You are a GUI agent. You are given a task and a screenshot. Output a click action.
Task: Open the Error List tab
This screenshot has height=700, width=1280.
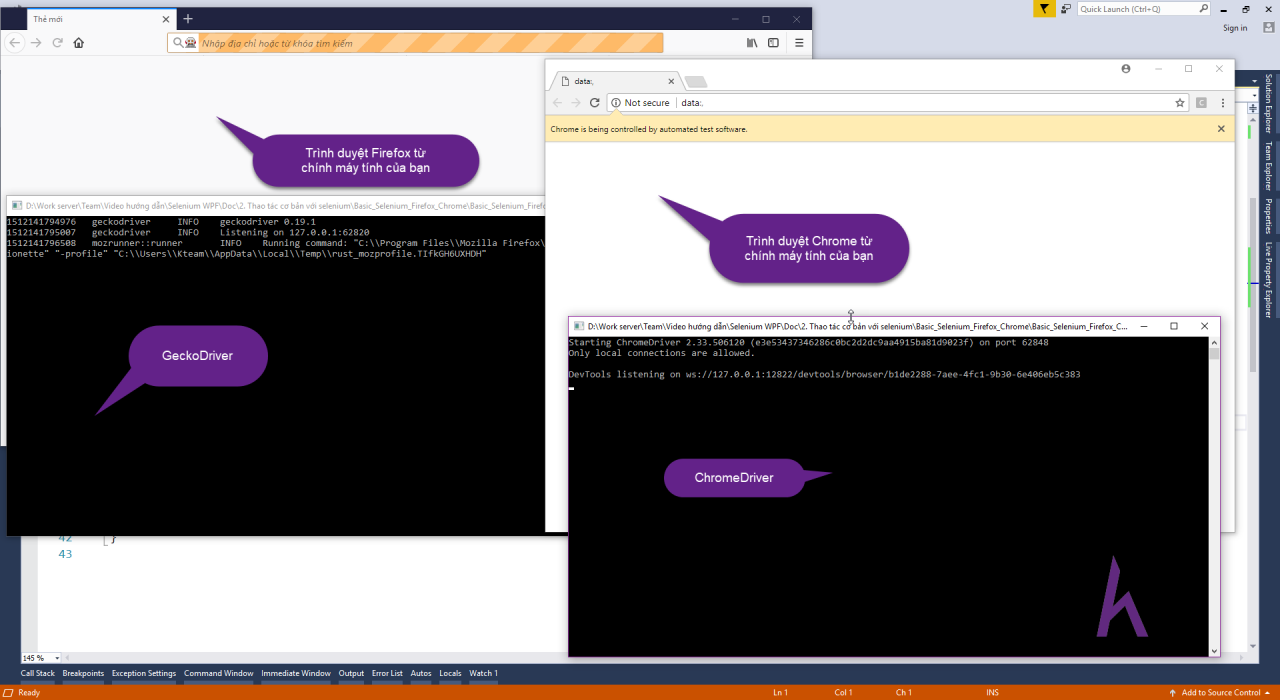coord(387,673)
